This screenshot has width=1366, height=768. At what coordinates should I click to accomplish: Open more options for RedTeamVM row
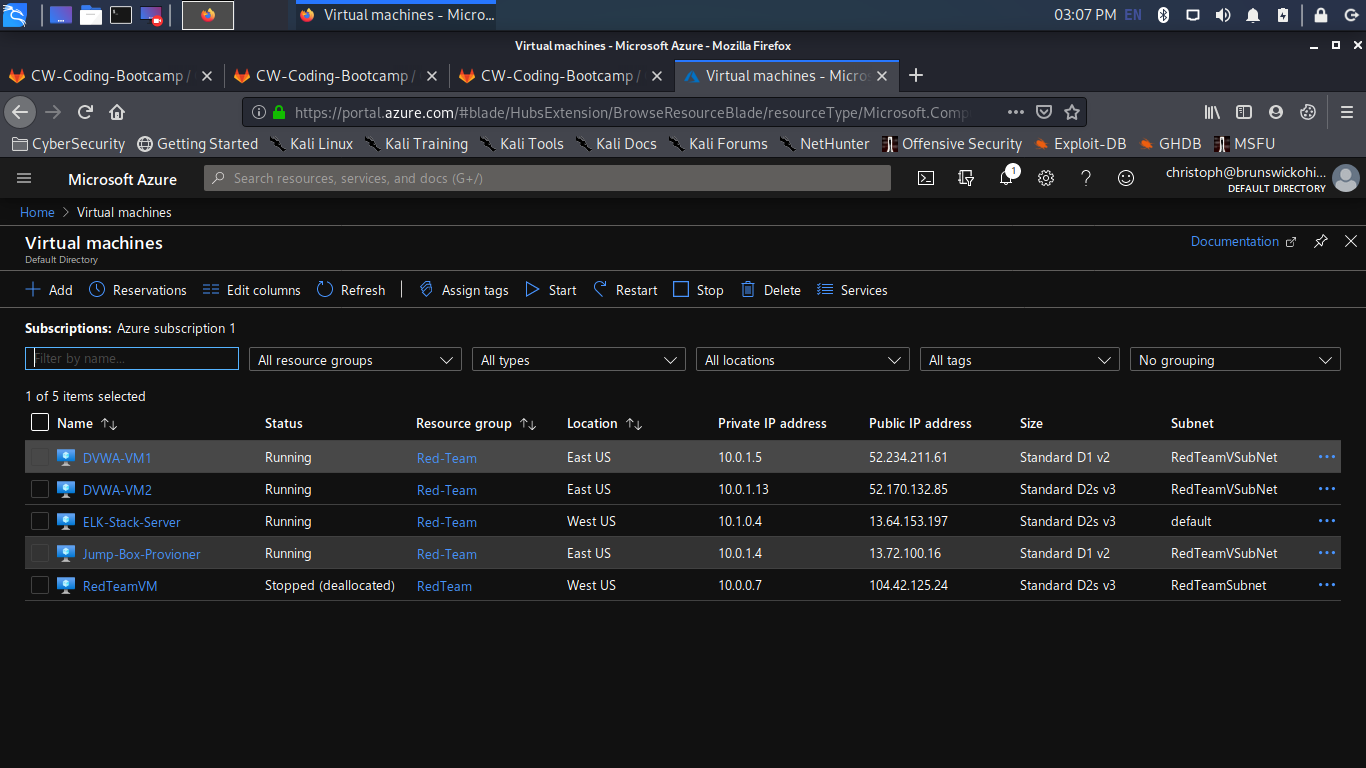click(x=1327, y=585)
